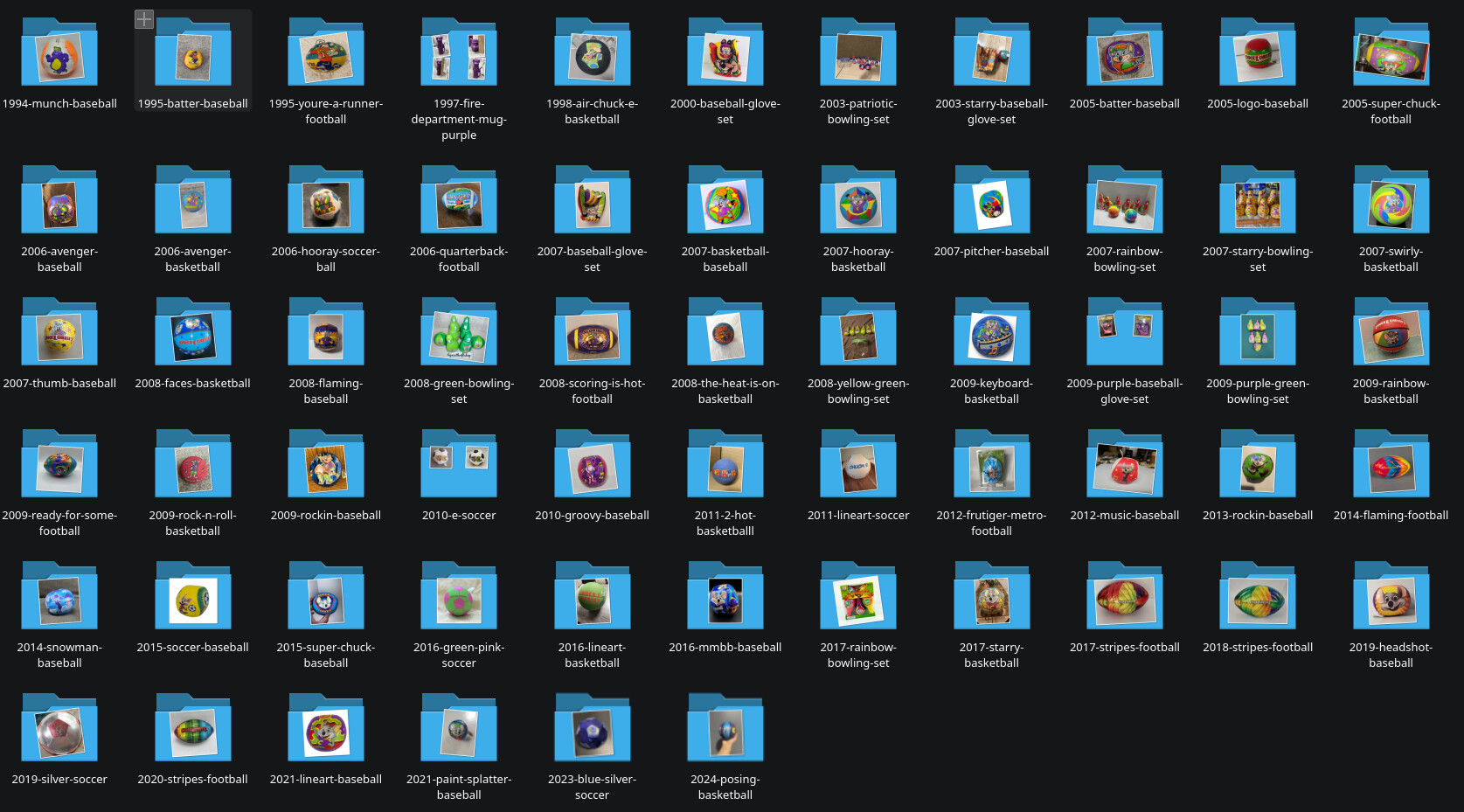
Task: Open the 2007-pitcher-baseball folder
Action: click(991, 204)
